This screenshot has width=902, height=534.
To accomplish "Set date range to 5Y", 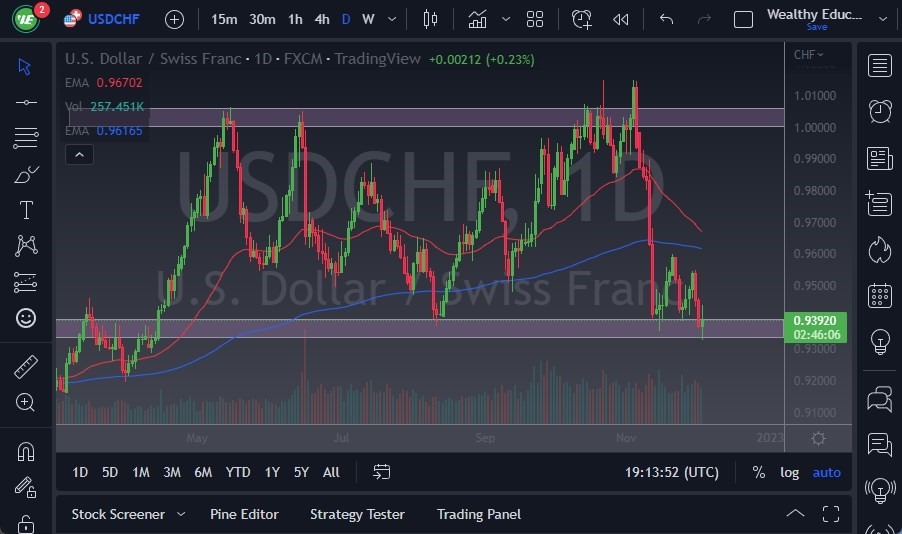I will 301,472.
